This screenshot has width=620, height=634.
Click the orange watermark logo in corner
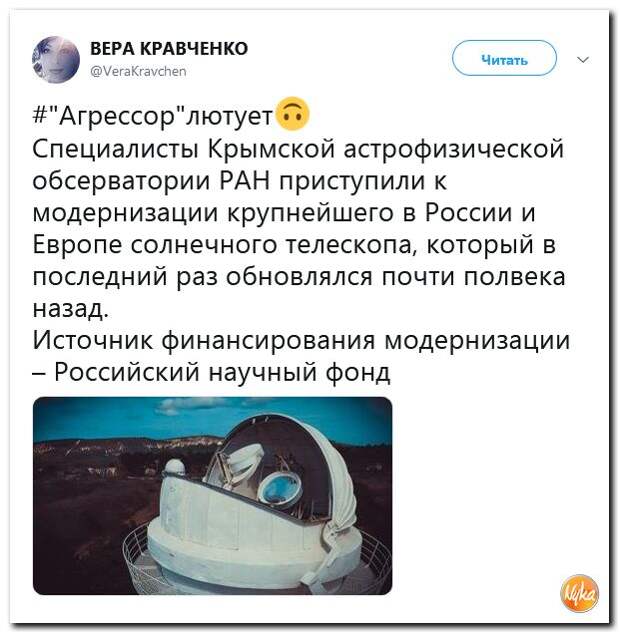580,594
